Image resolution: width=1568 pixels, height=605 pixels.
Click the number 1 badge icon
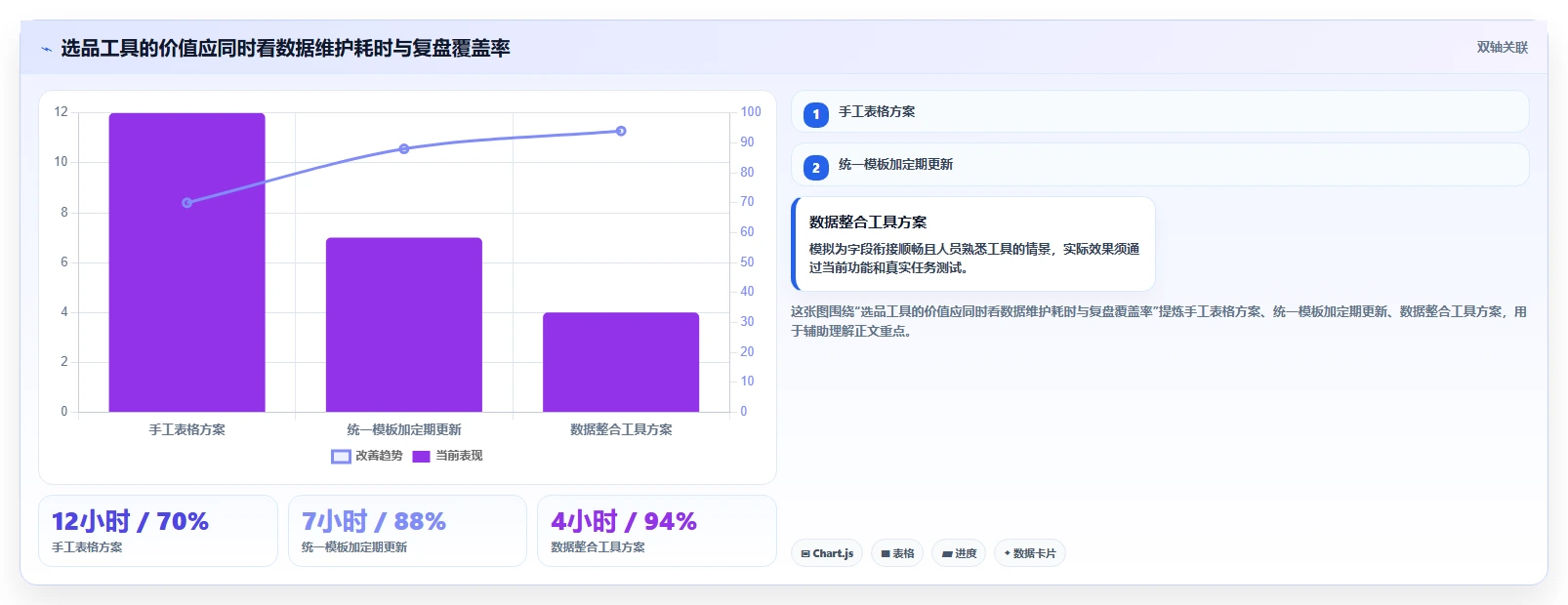[816, 114]
